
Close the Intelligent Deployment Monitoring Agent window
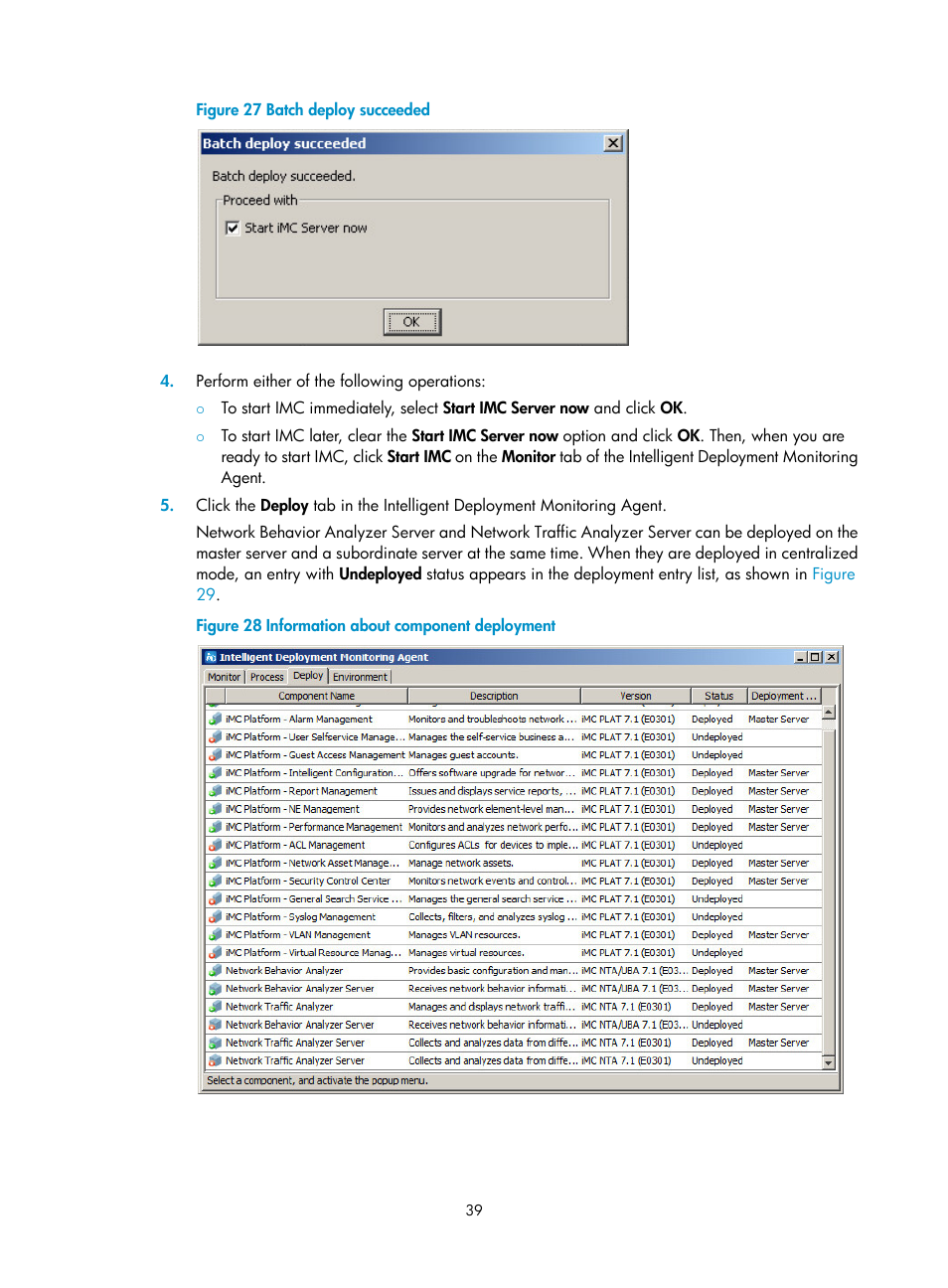[832, 657]
